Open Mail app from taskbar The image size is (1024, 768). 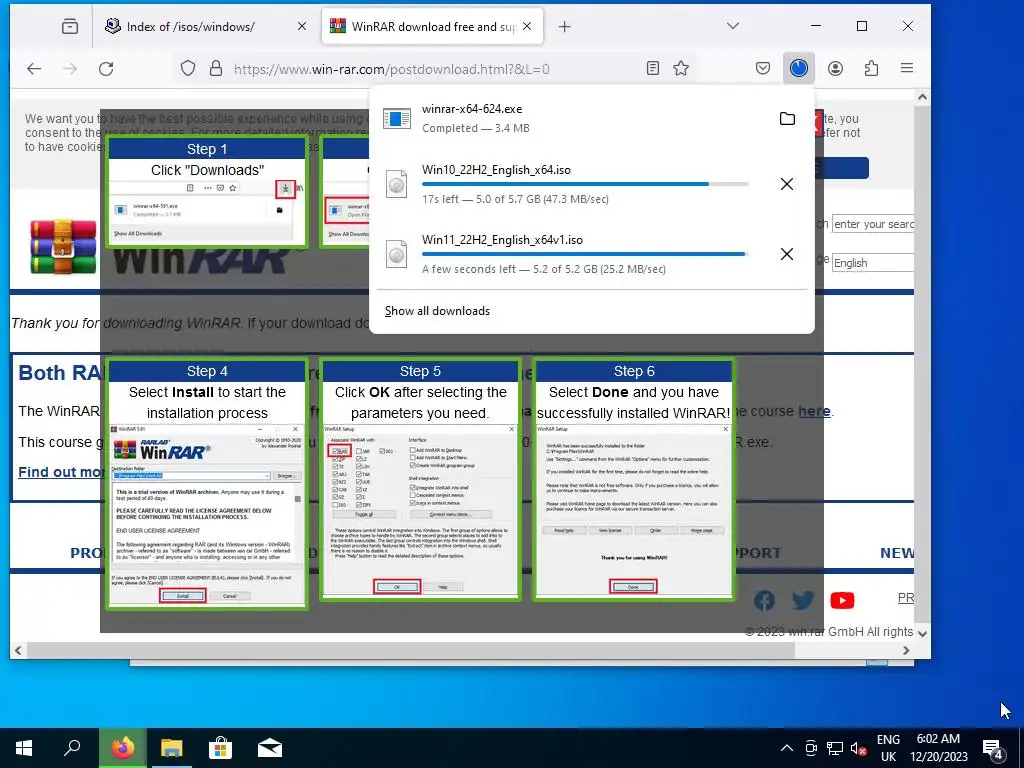pos(270,748)
